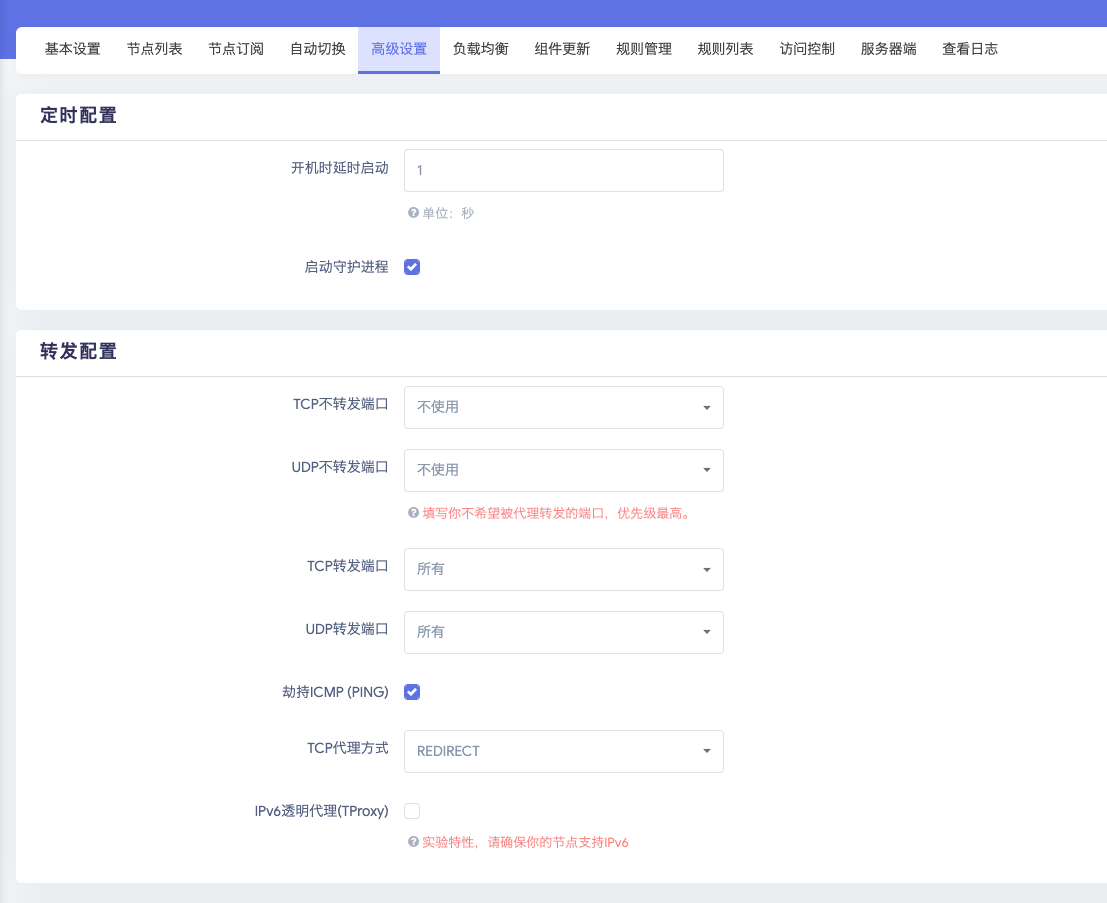Image resolution: width=1107 pixels, height=903 pixels.
Task: Switch to the 节点列表 tab
Action: click(155, 49)
